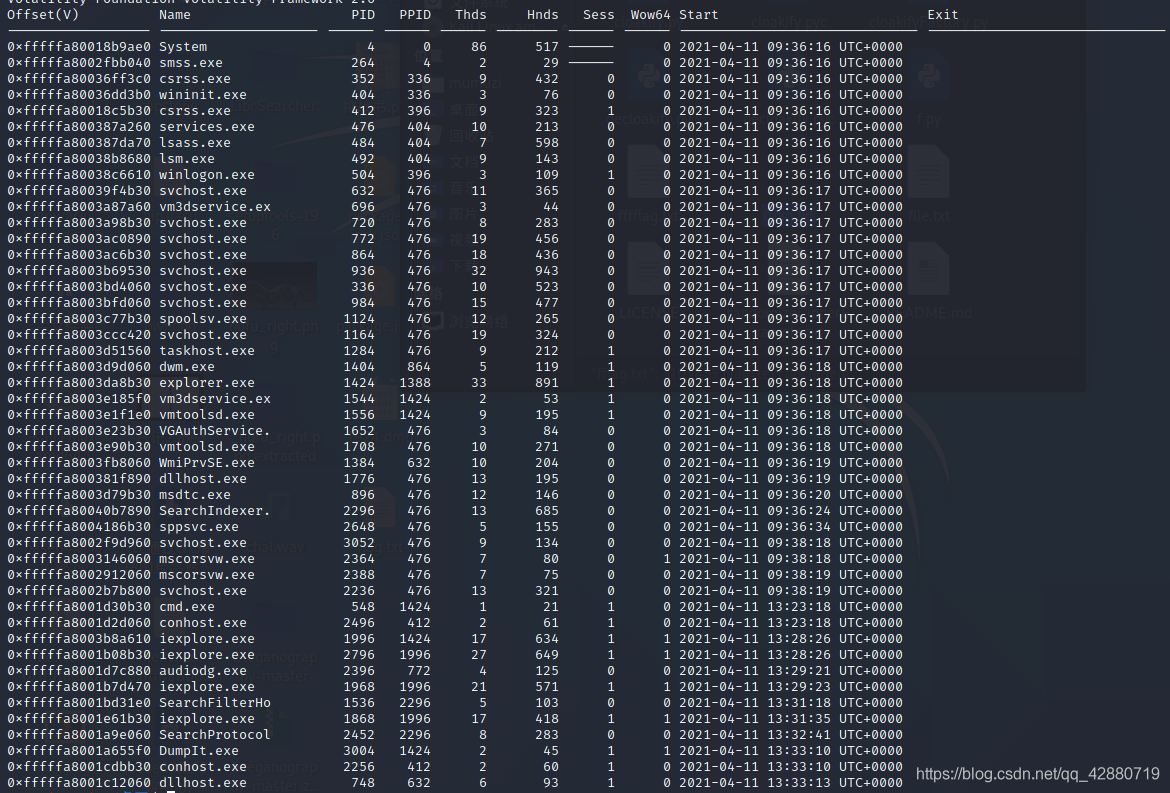Select the winlogon.exe process name

click(x=207, y=175)
